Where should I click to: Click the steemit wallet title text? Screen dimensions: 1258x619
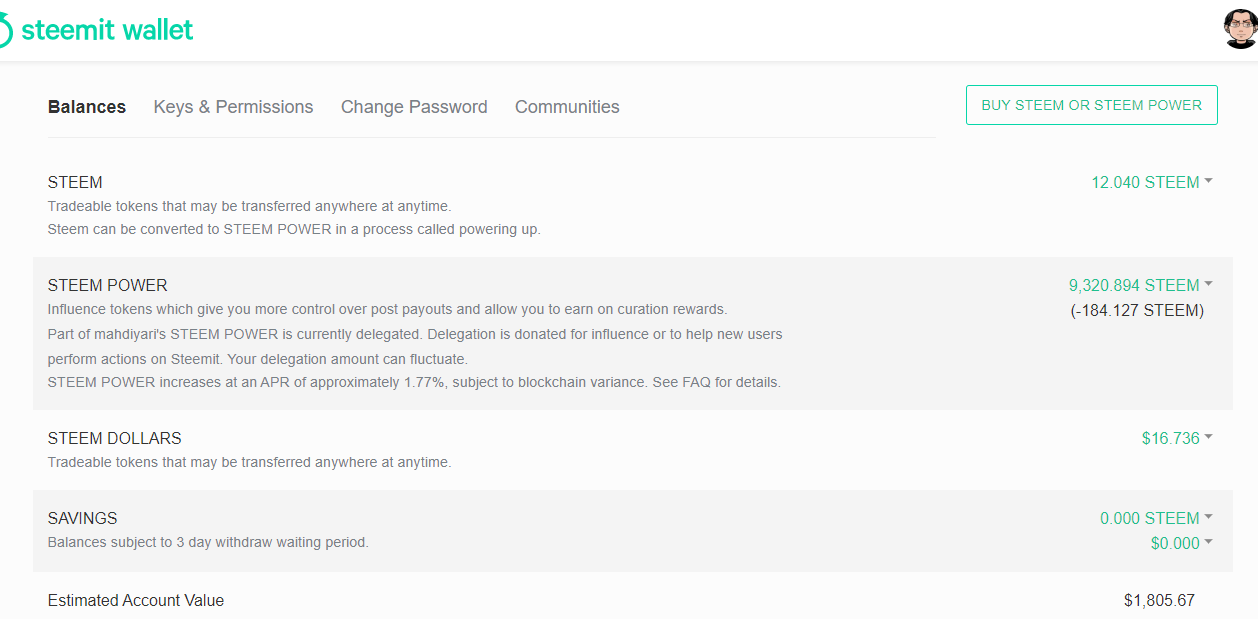(107, 30)
